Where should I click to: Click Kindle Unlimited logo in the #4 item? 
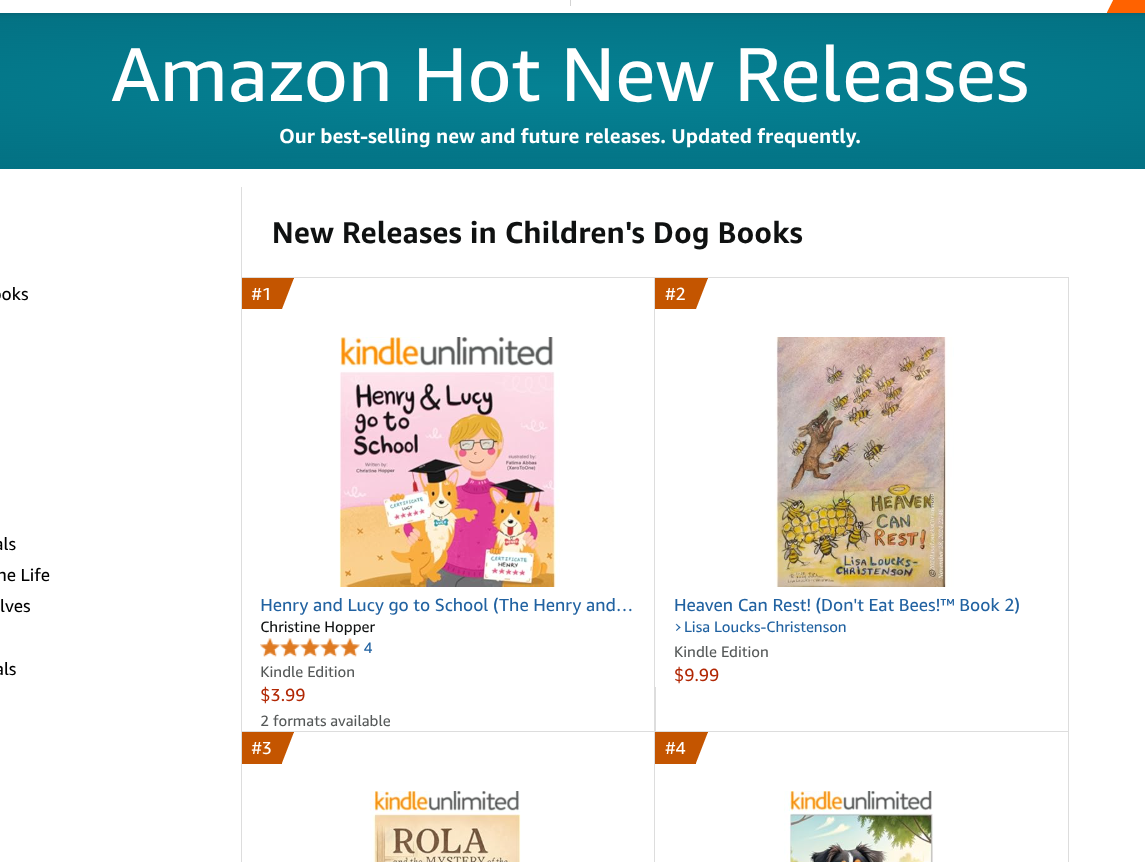pyautogui.click(x=860, y=801)
